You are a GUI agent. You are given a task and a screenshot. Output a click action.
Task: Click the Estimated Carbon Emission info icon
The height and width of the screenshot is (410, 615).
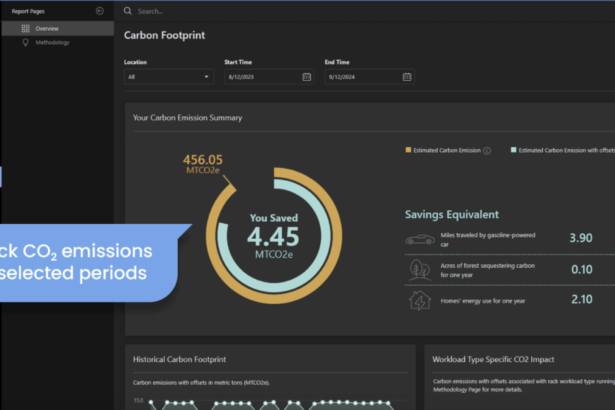487,151
